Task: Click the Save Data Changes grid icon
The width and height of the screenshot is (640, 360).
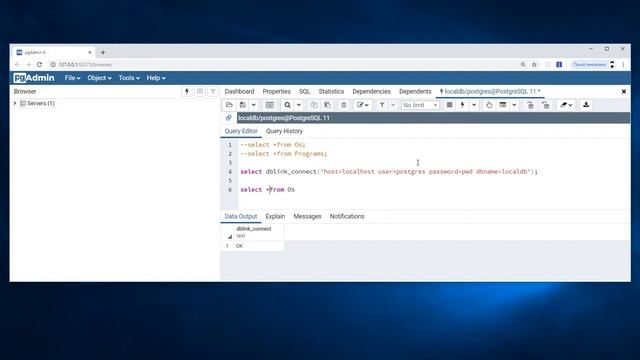Action: point(270,105)
